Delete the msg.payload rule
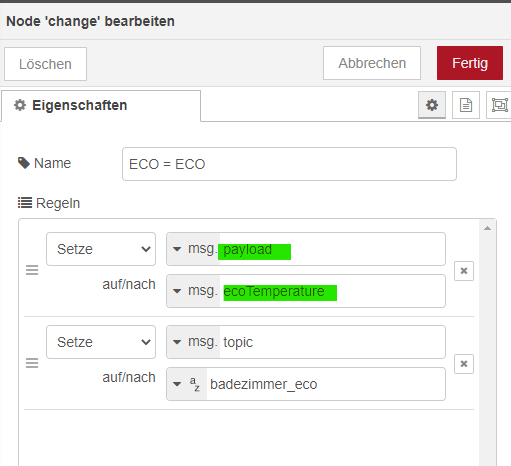 (464, 271)
